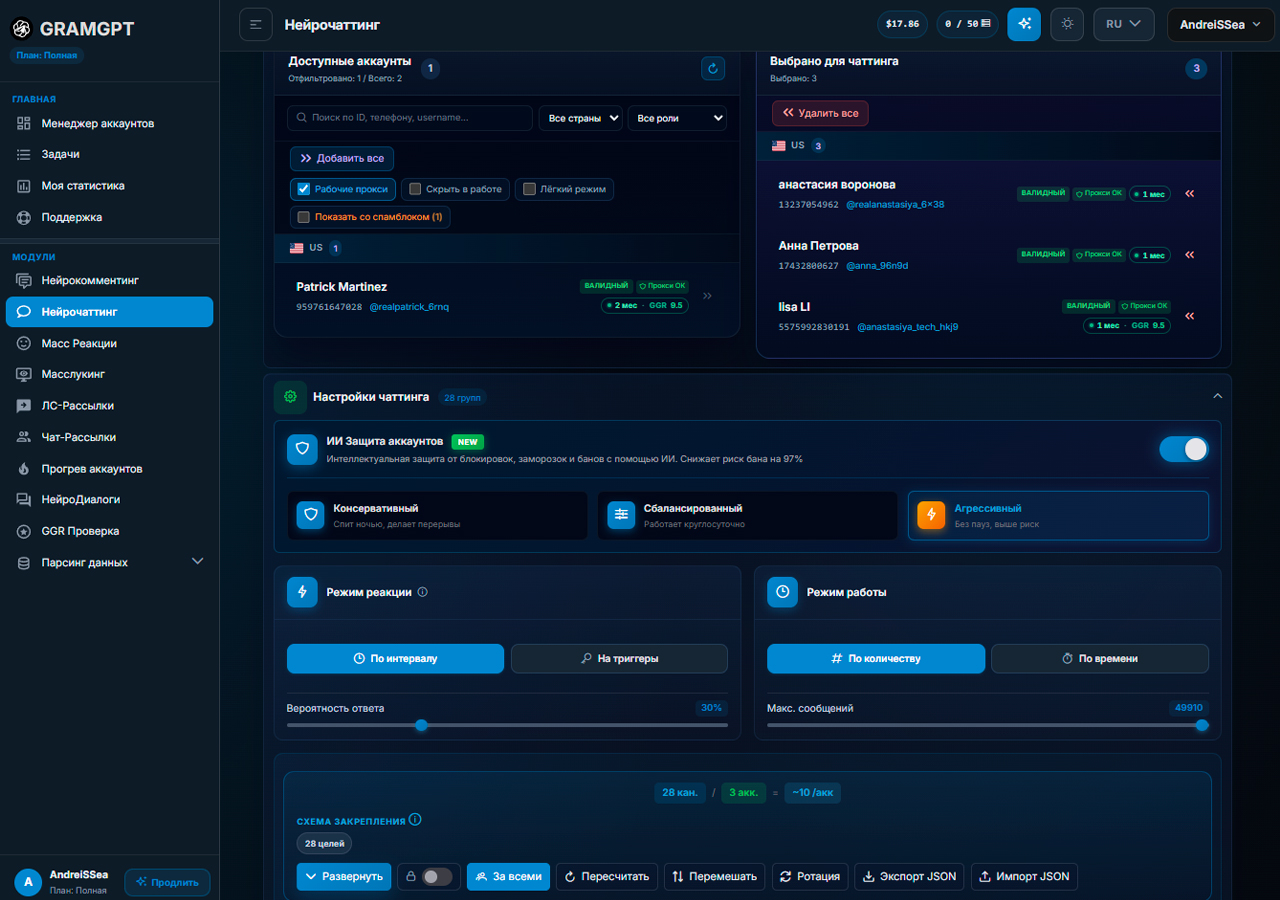Select По интервалу reaction mode
The height and width of the screenshot is (900, 1280).
coord(395,659)
